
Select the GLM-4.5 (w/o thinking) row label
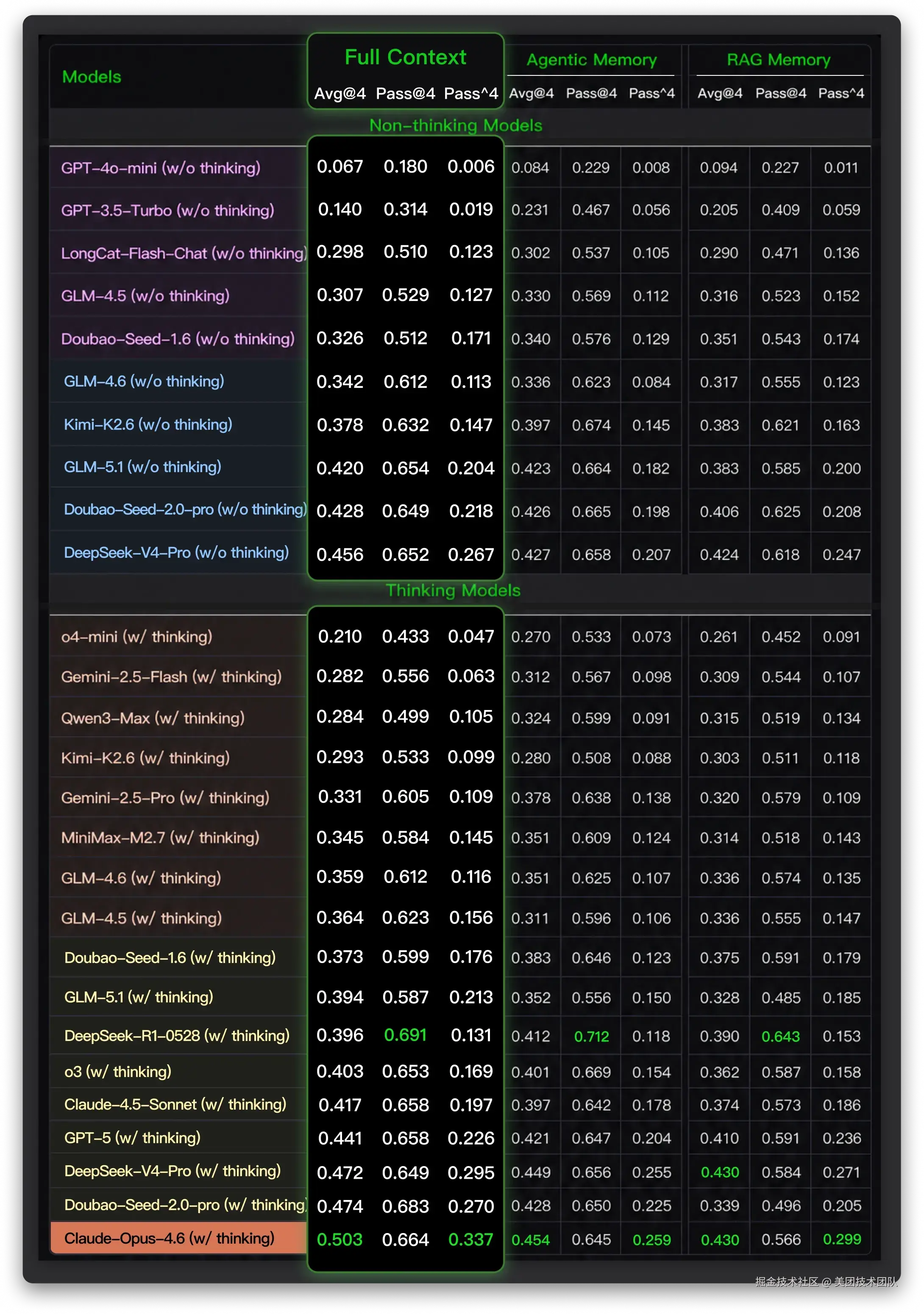coord(145,295)
